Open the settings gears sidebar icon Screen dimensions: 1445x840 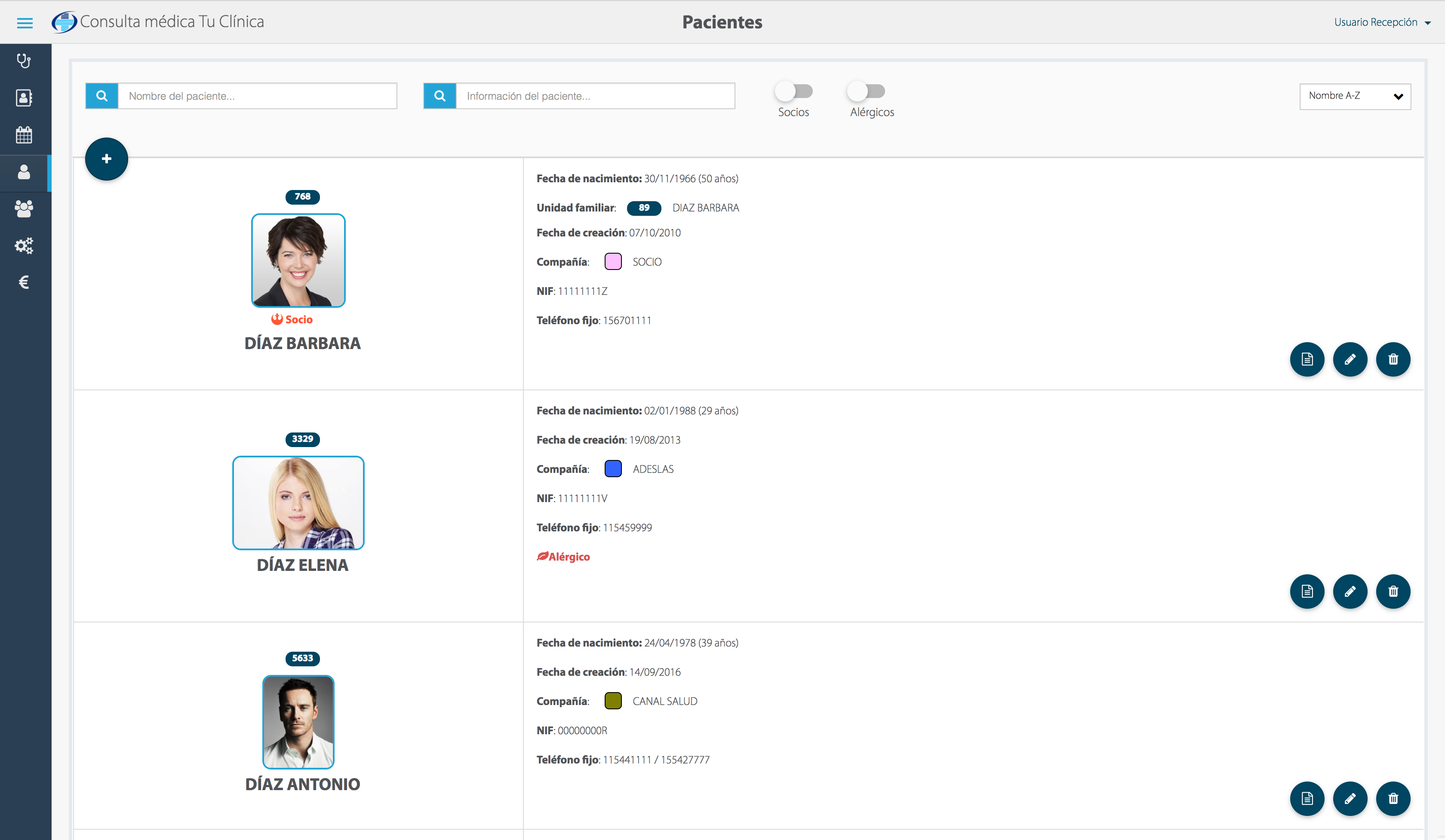pyautogui.click(x=24, y=246)
